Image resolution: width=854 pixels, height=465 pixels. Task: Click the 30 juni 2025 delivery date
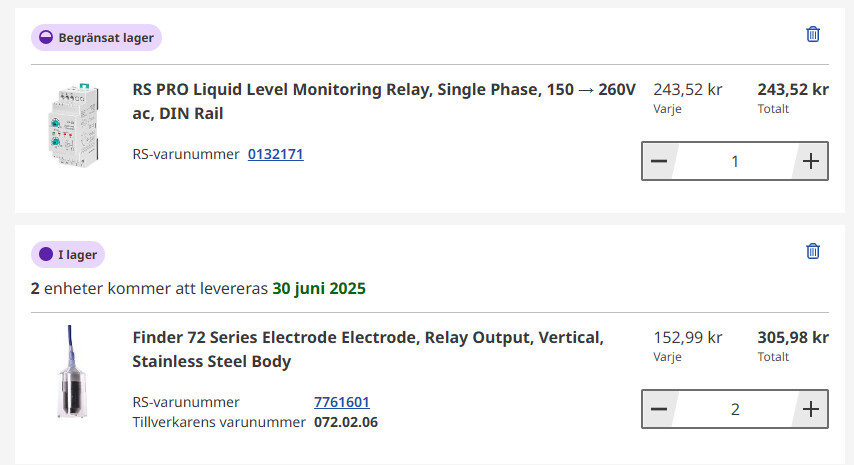click(319, 289)
